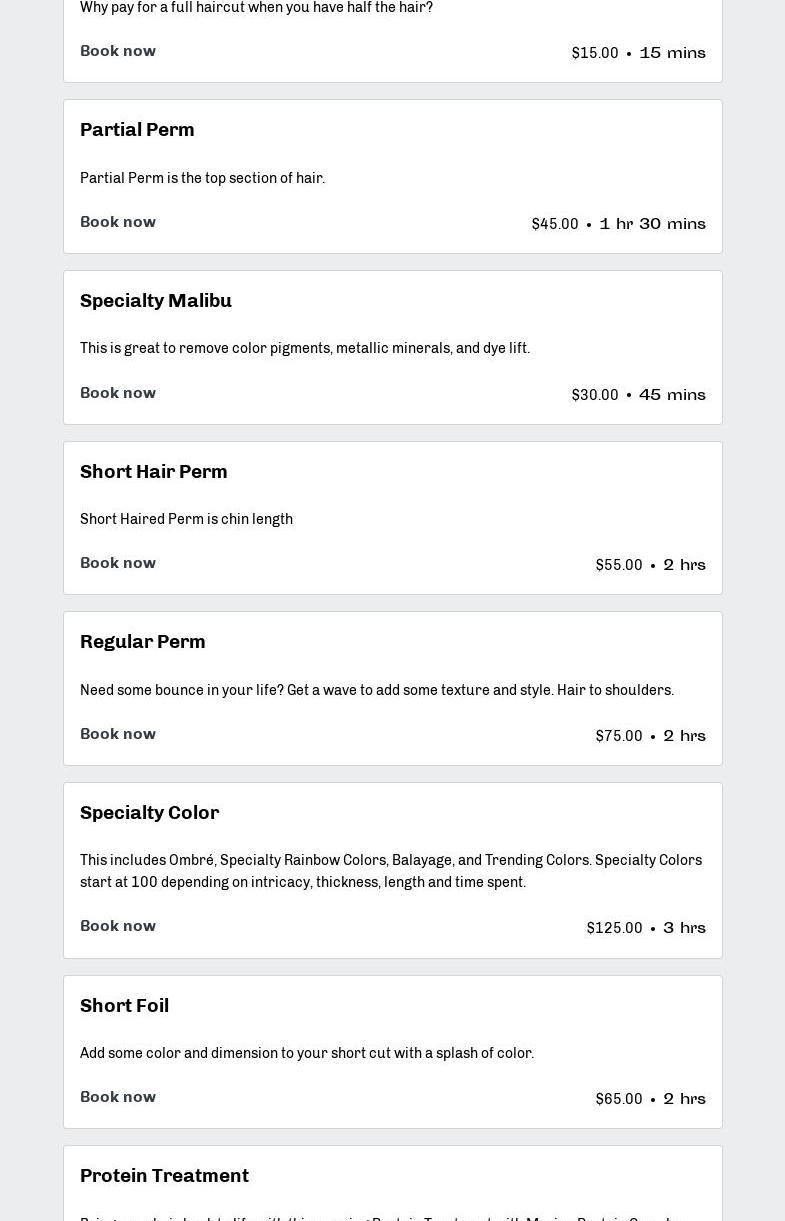The height and width of the screenshot is (1221, 785).
Task: Open the Specialty Malibu service title
Action: 156,301
